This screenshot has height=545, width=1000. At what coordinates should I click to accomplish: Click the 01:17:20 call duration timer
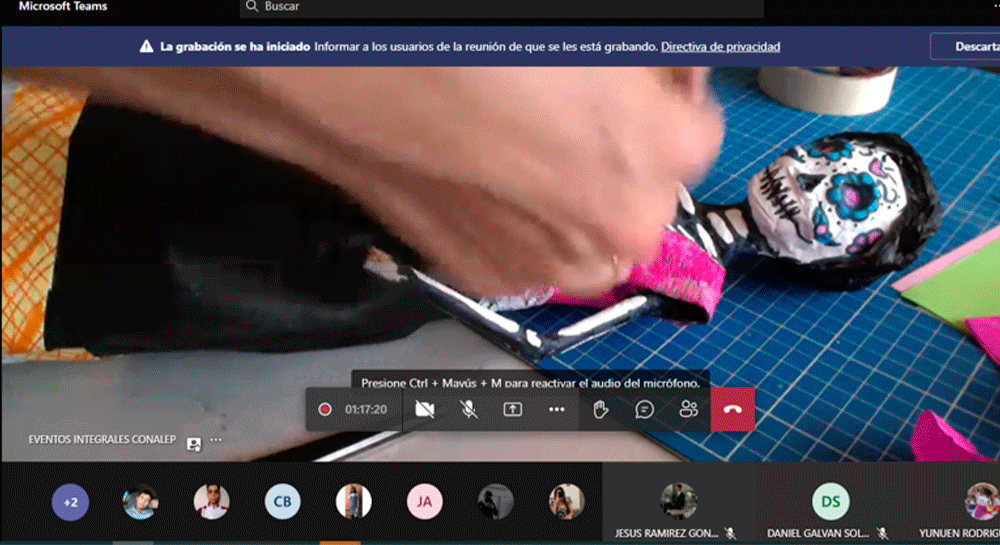point(366,409)
